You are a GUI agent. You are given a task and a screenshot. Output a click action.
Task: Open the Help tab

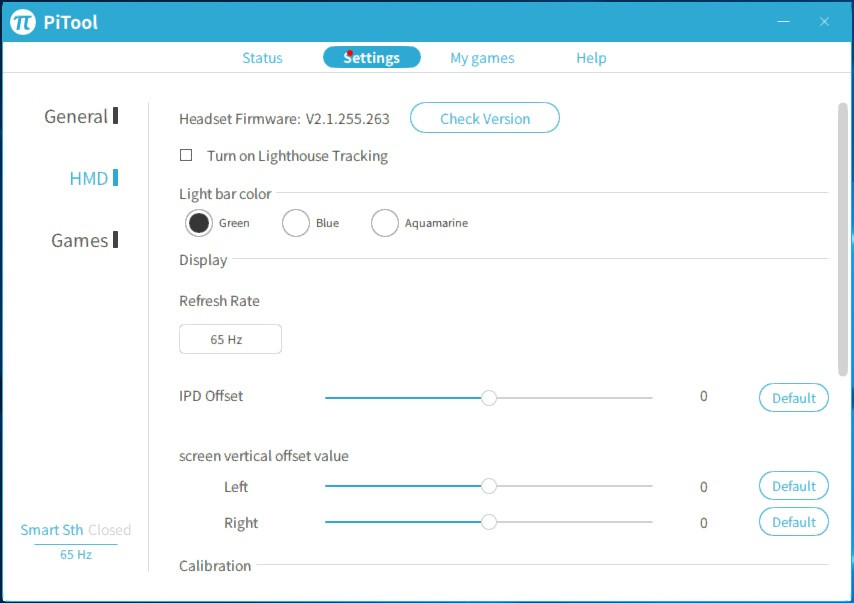pyautogui.click(x=591, y=58)
